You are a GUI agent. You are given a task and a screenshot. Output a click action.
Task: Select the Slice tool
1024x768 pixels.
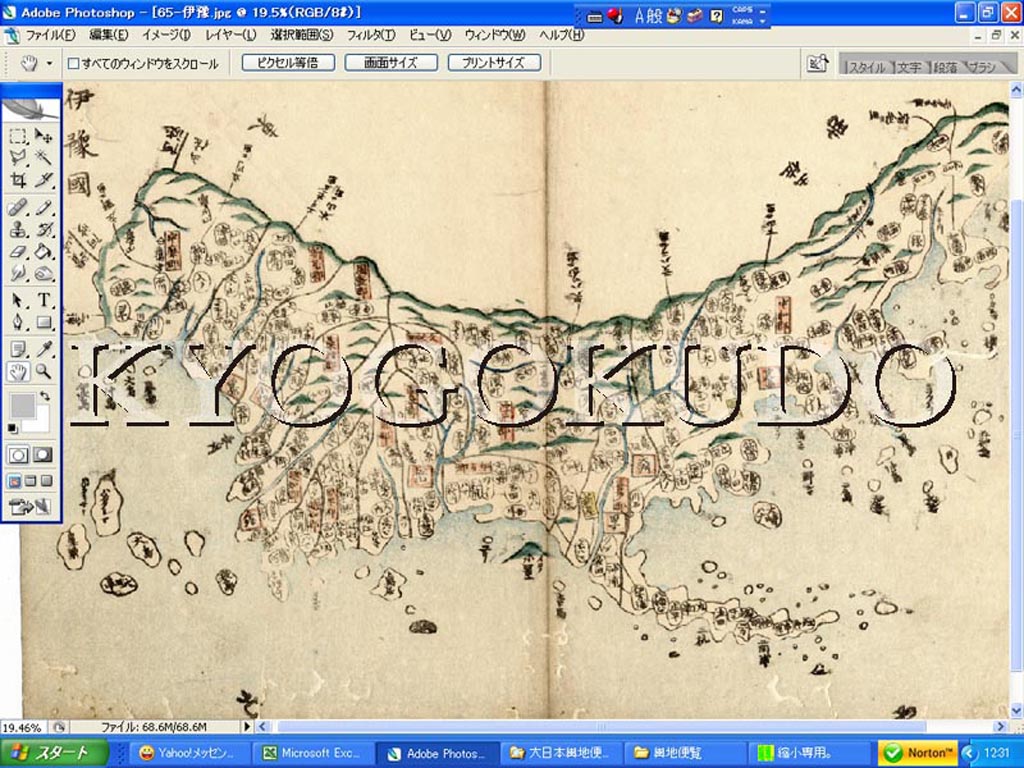[x=43, y=180]
